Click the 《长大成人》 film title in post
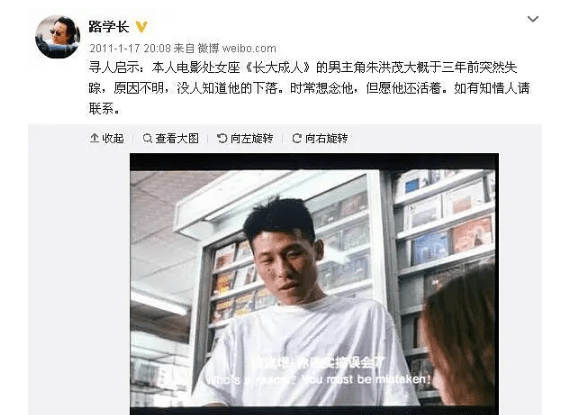Viewport: 577px width, 415px height. (279, 67)
